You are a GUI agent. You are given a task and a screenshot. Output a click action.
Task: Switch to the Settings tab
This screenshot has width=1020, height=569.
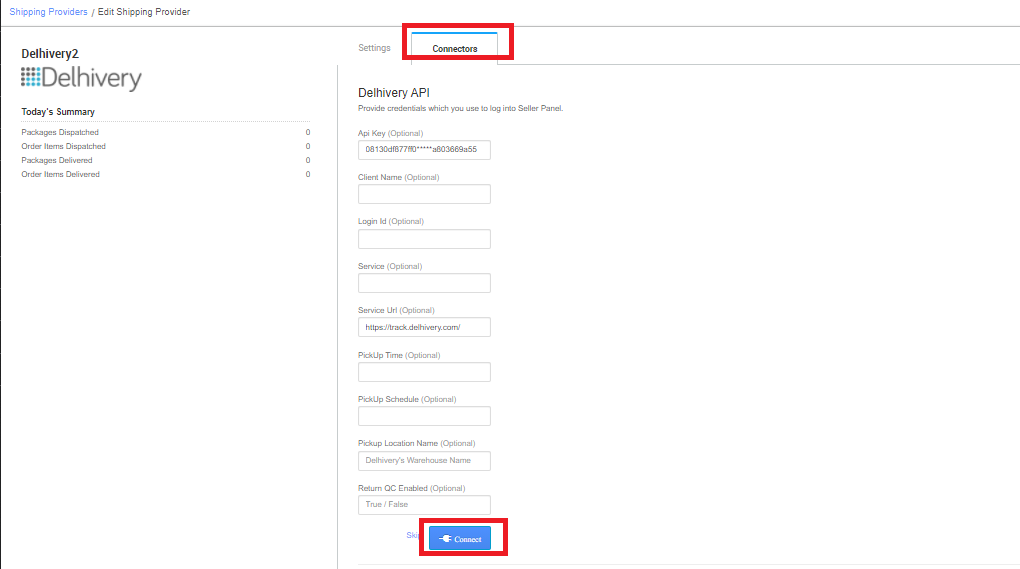(374, 48)
